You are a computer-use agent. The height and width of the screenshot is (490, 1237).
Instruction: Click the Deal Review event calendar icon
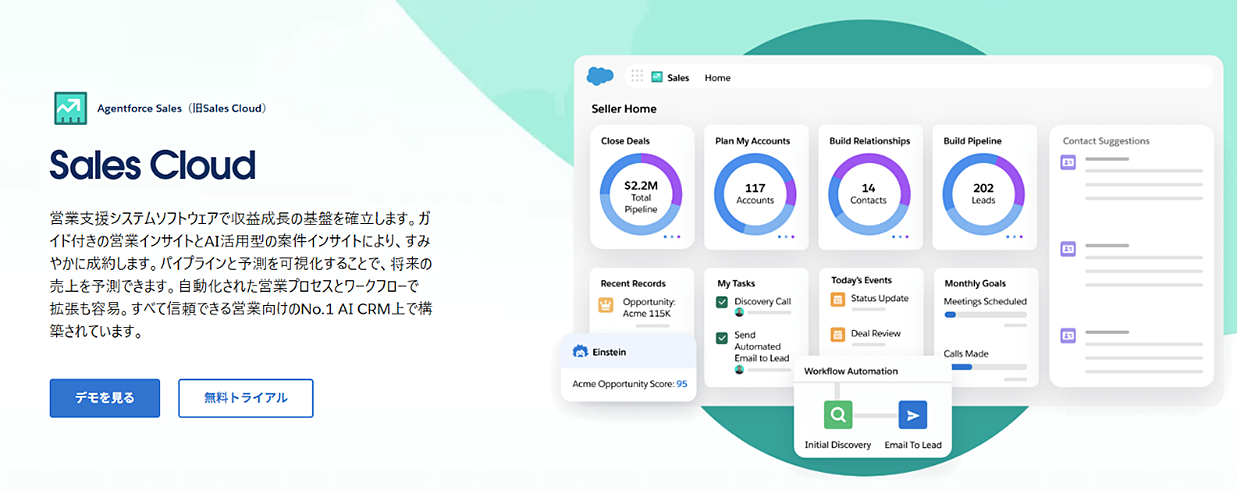[x=838, y=334]
